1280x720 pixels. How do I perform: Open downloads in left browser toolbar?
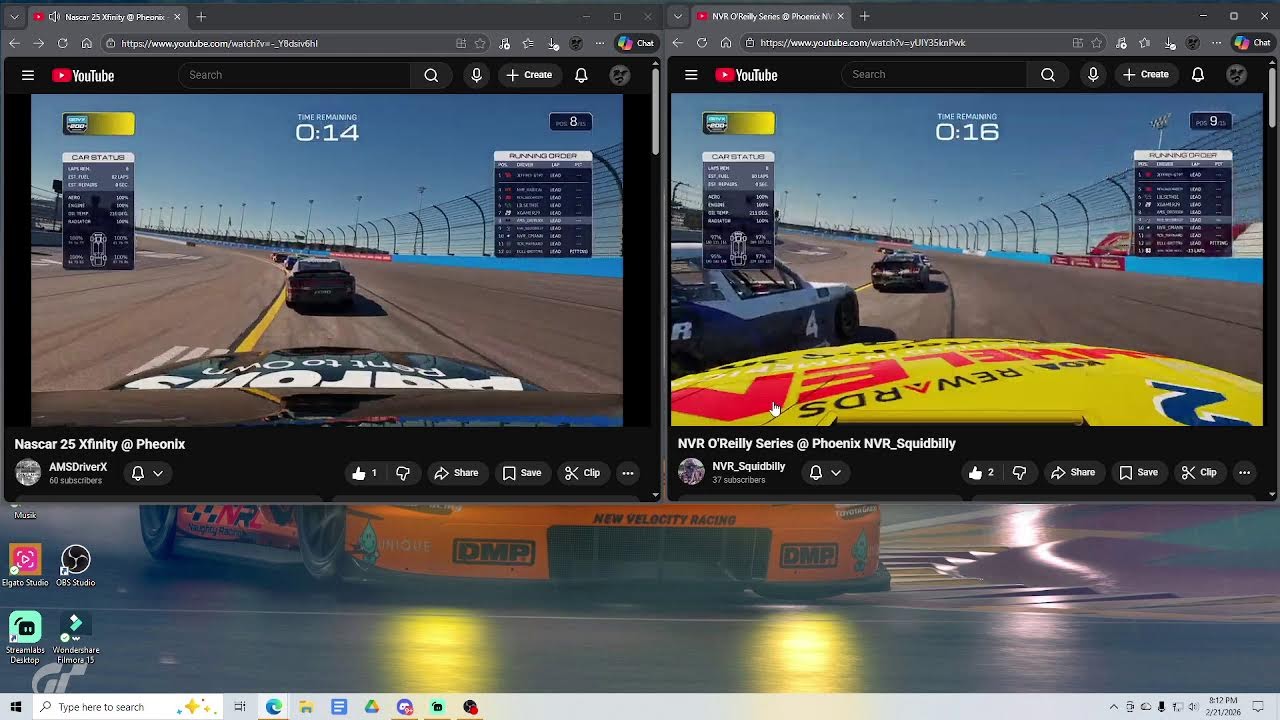pyautogui.click(x=553, y=43)
